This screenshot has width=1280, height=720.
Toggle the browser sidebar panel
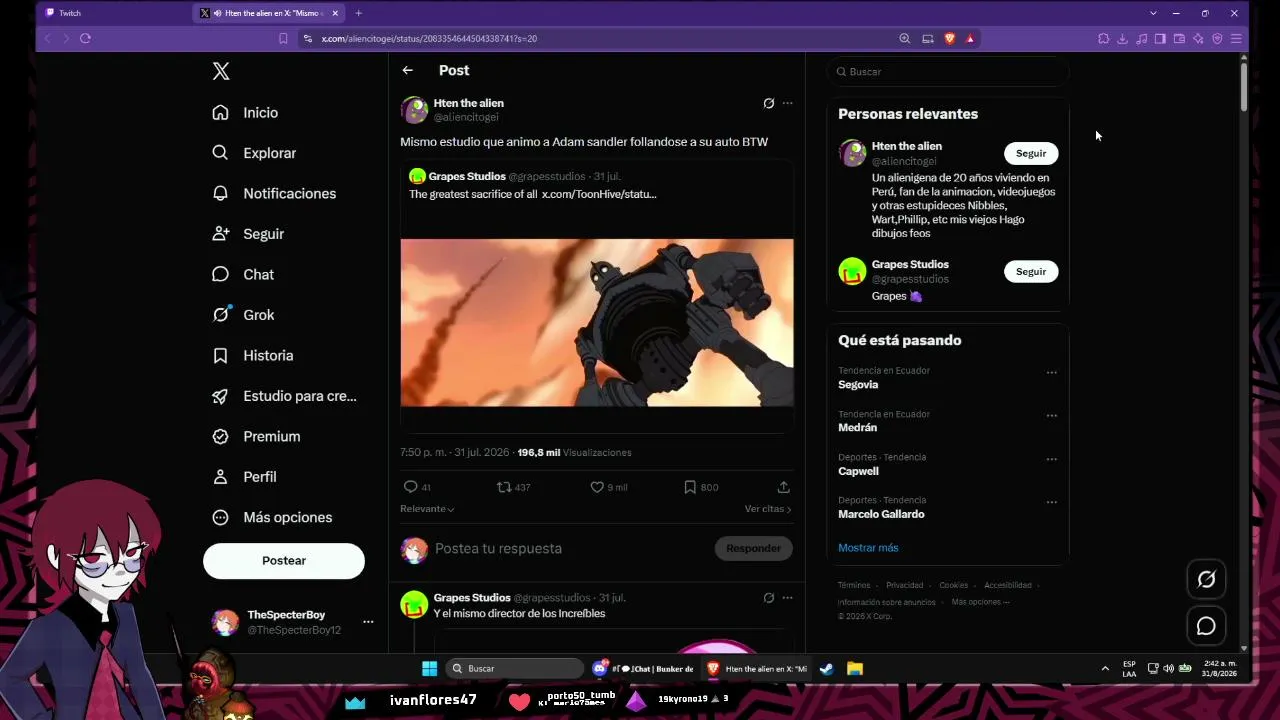click(1160, 38)
